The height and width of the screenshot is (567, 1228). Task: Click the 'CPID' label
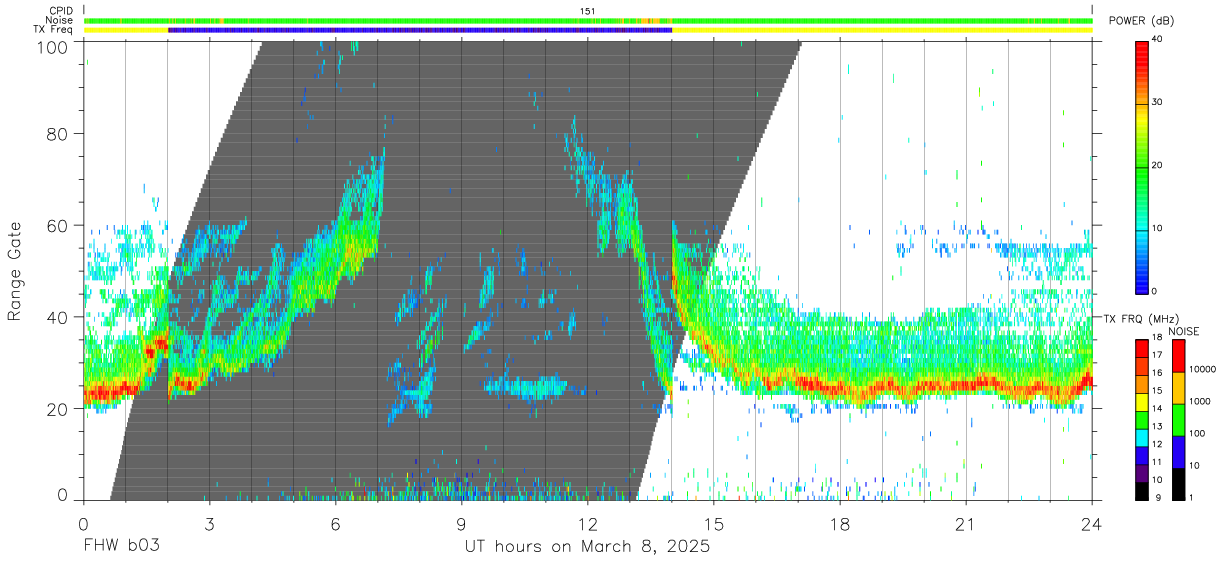point(59,11)
